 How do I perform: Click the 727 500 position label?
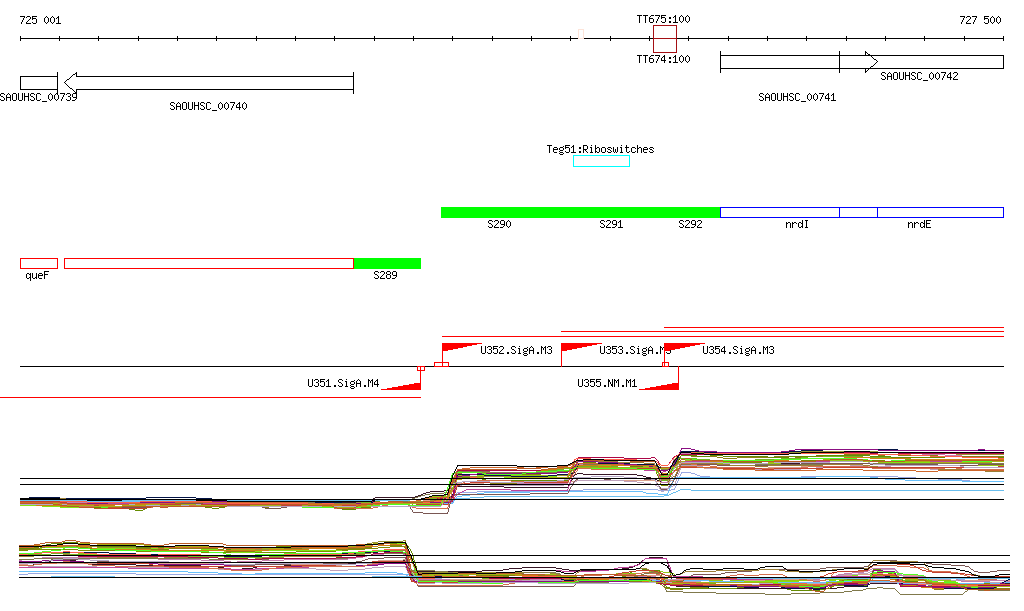[980, 20]
